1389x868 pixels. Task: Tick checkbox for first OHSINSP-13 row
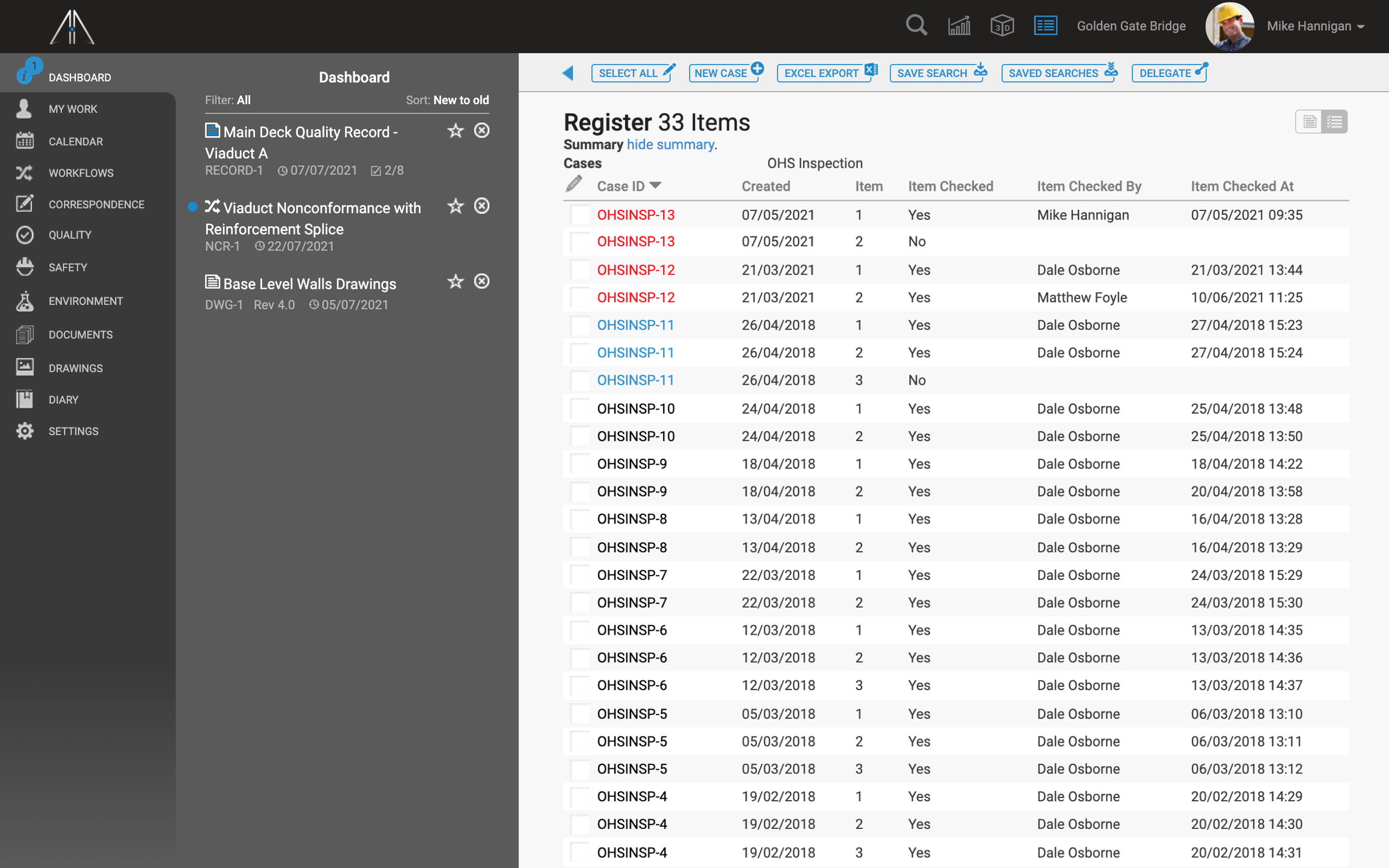point(580,215)
